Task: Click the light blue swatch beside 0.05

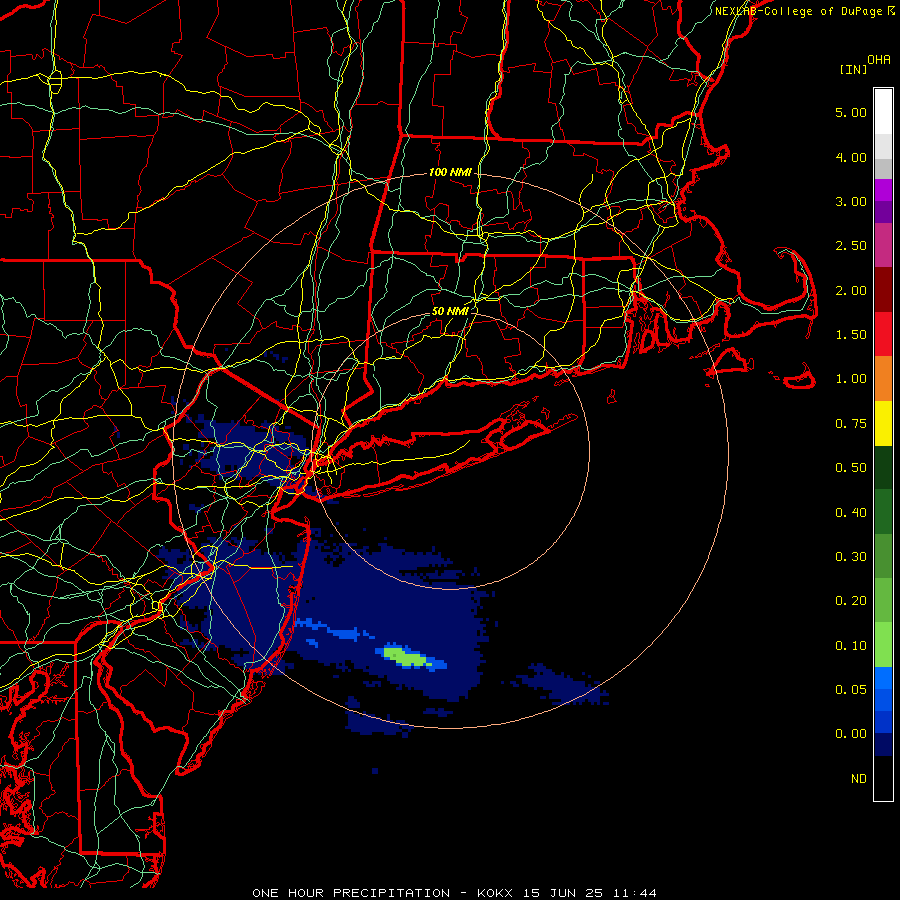Action: (883, 678)
